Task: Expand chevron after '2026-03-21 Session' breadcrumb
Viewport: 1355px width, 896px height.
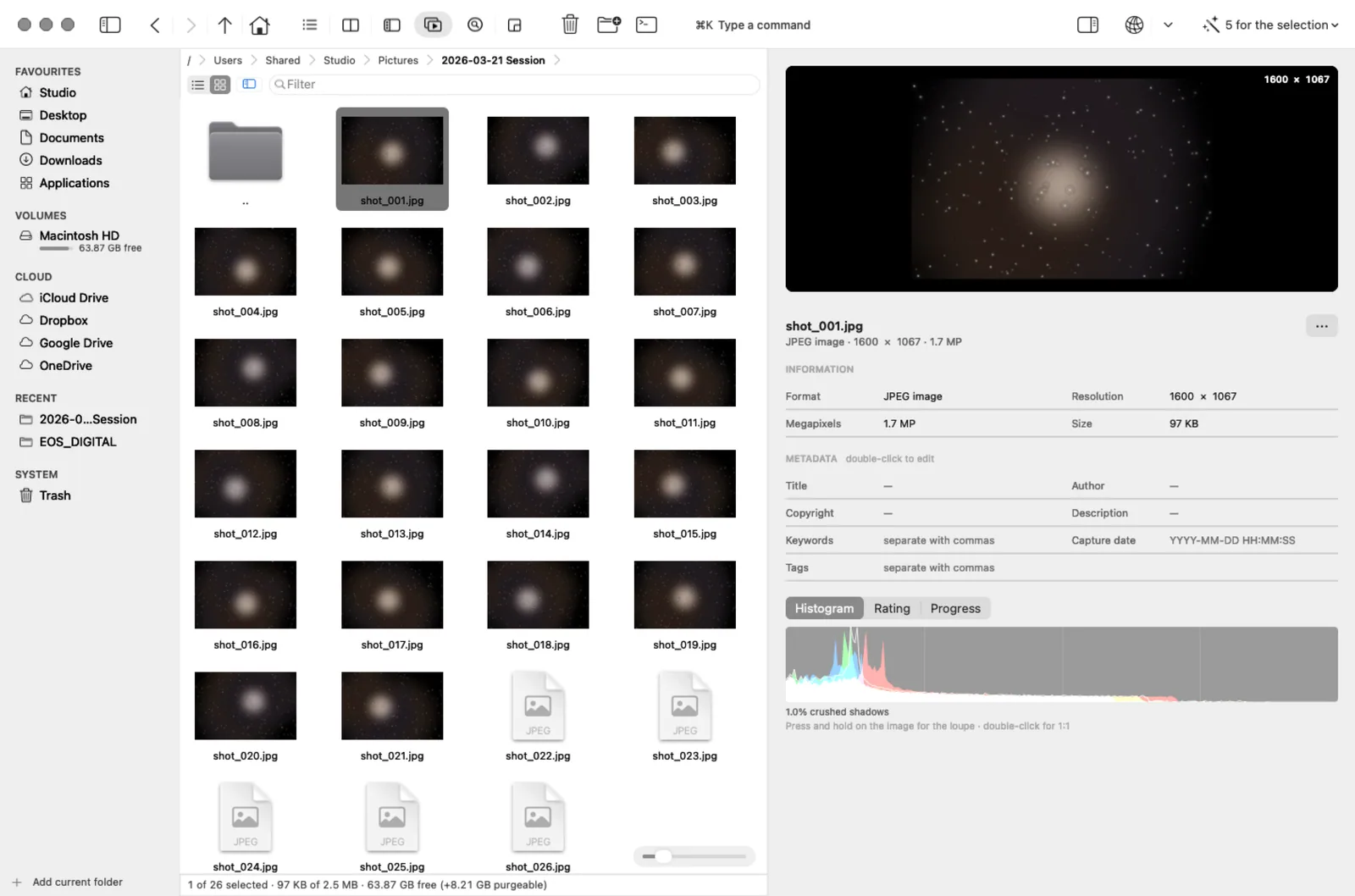Action: point(557,60)
